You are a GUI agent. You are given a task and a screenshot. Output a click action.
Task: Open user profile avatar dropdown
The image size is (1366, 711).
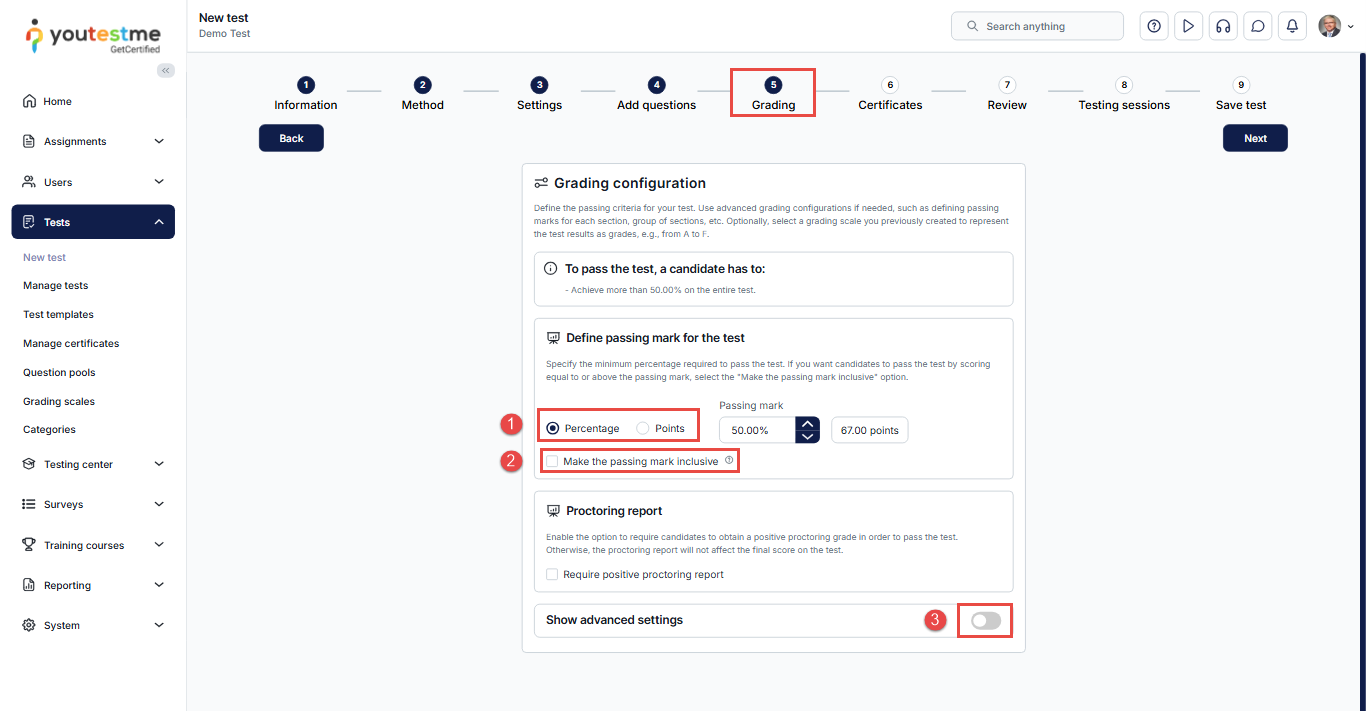[1335, 26]
